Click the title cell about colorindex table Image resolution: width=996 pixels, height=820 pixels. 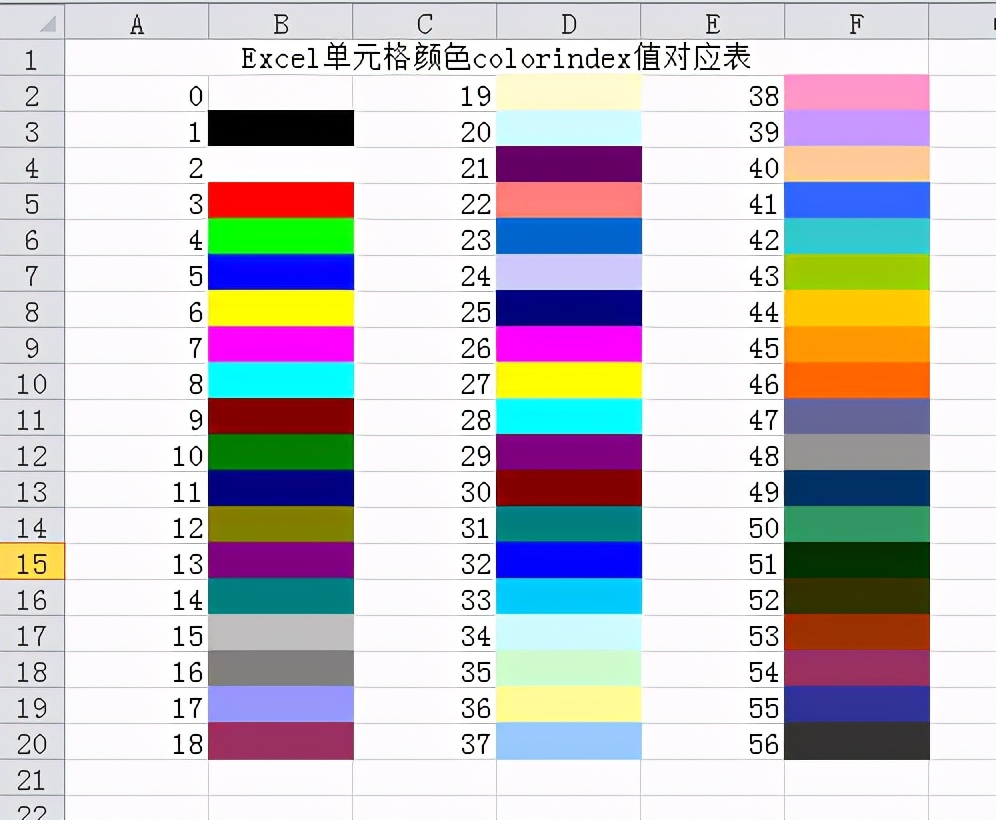coord(496,58)
